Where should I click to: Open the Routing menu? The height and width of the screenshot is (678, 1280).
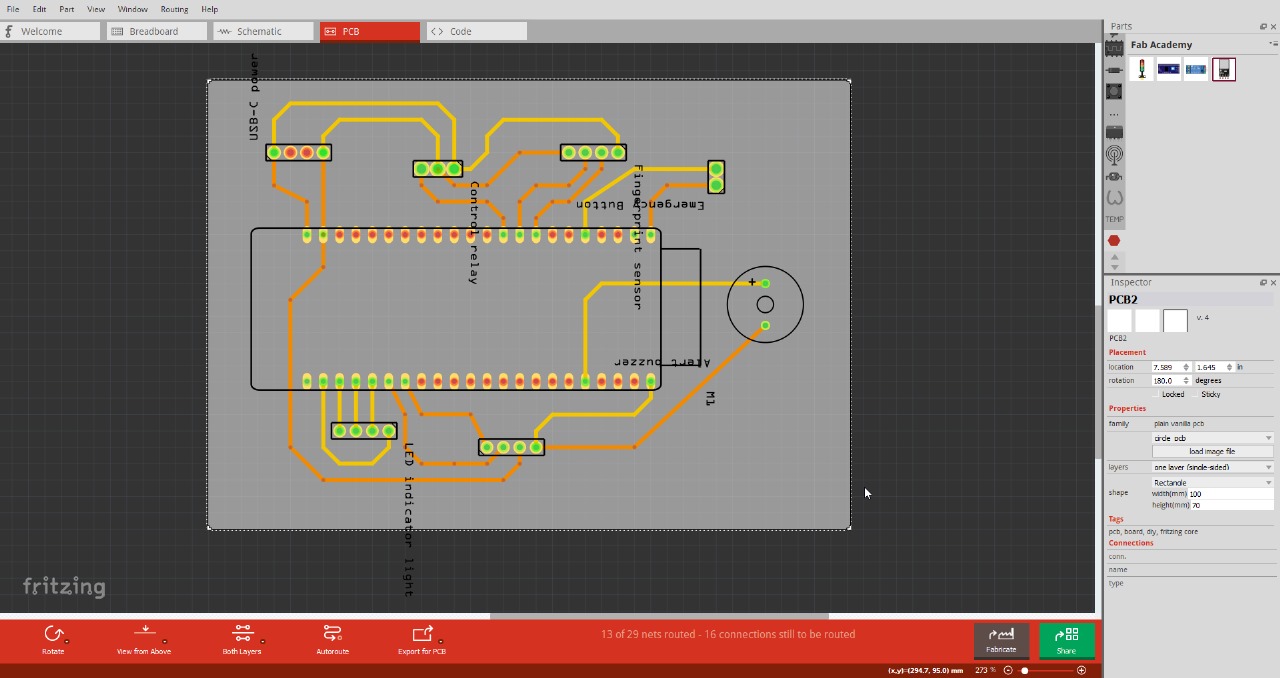coord(174,9)
